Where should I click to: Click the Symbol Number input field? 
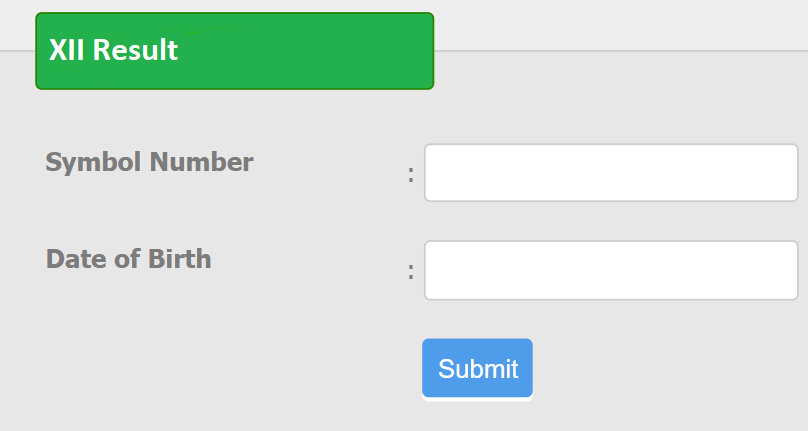click(611, 173)
